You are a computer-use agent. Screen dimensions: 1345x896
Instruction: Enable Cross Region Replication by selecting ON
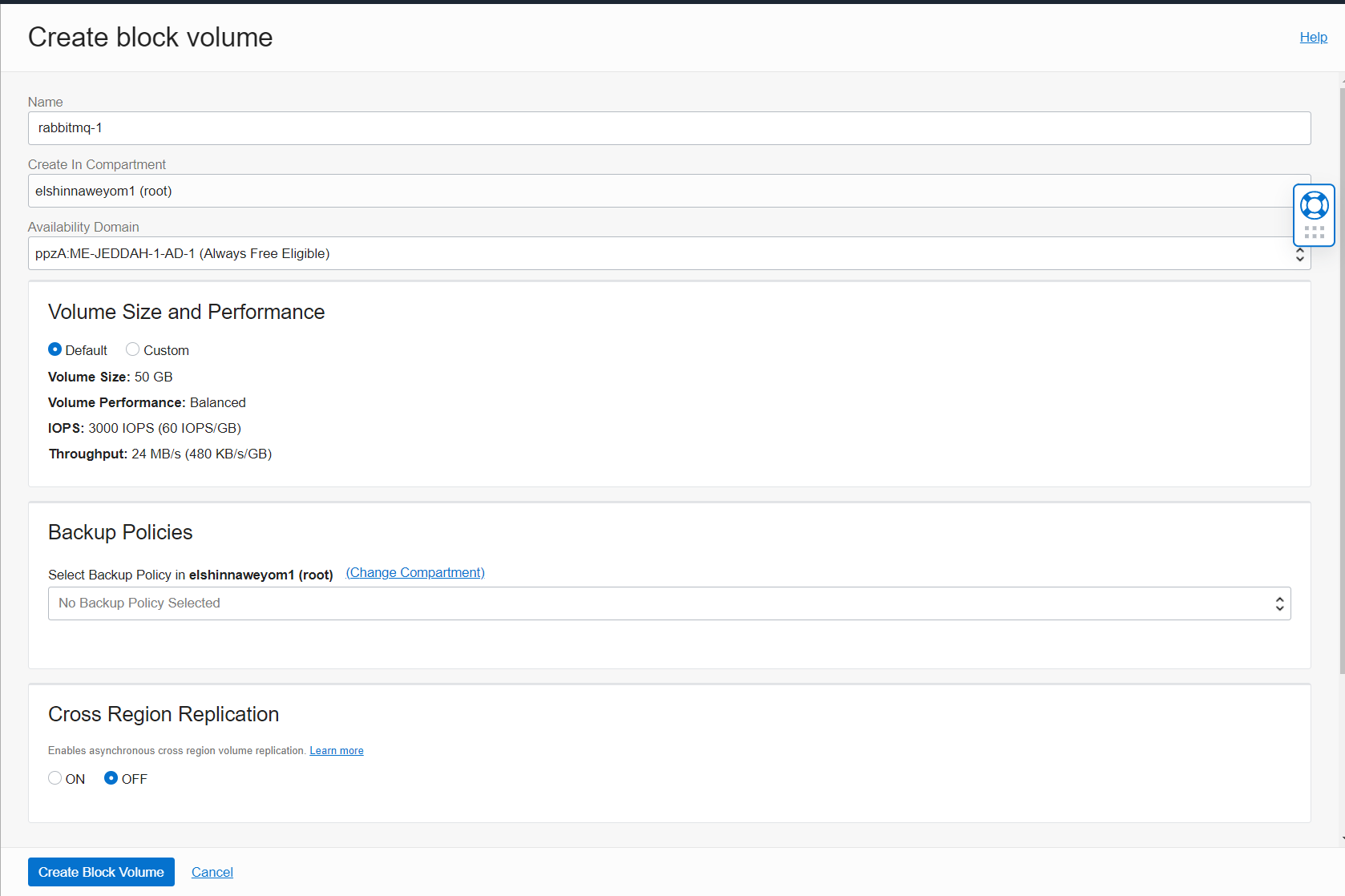tap(55, 777)
